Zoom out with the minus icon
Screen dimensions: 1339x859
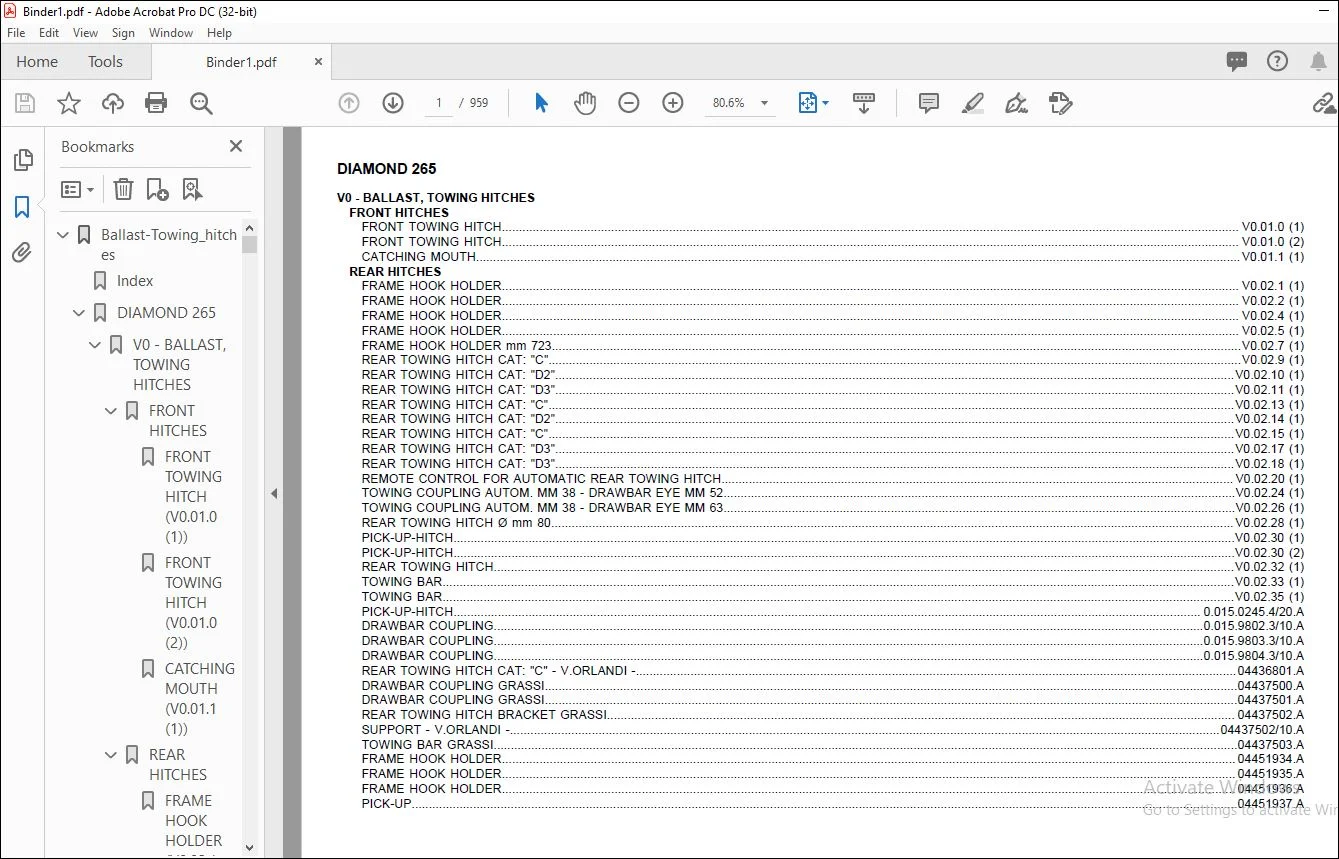coord(629,103)
